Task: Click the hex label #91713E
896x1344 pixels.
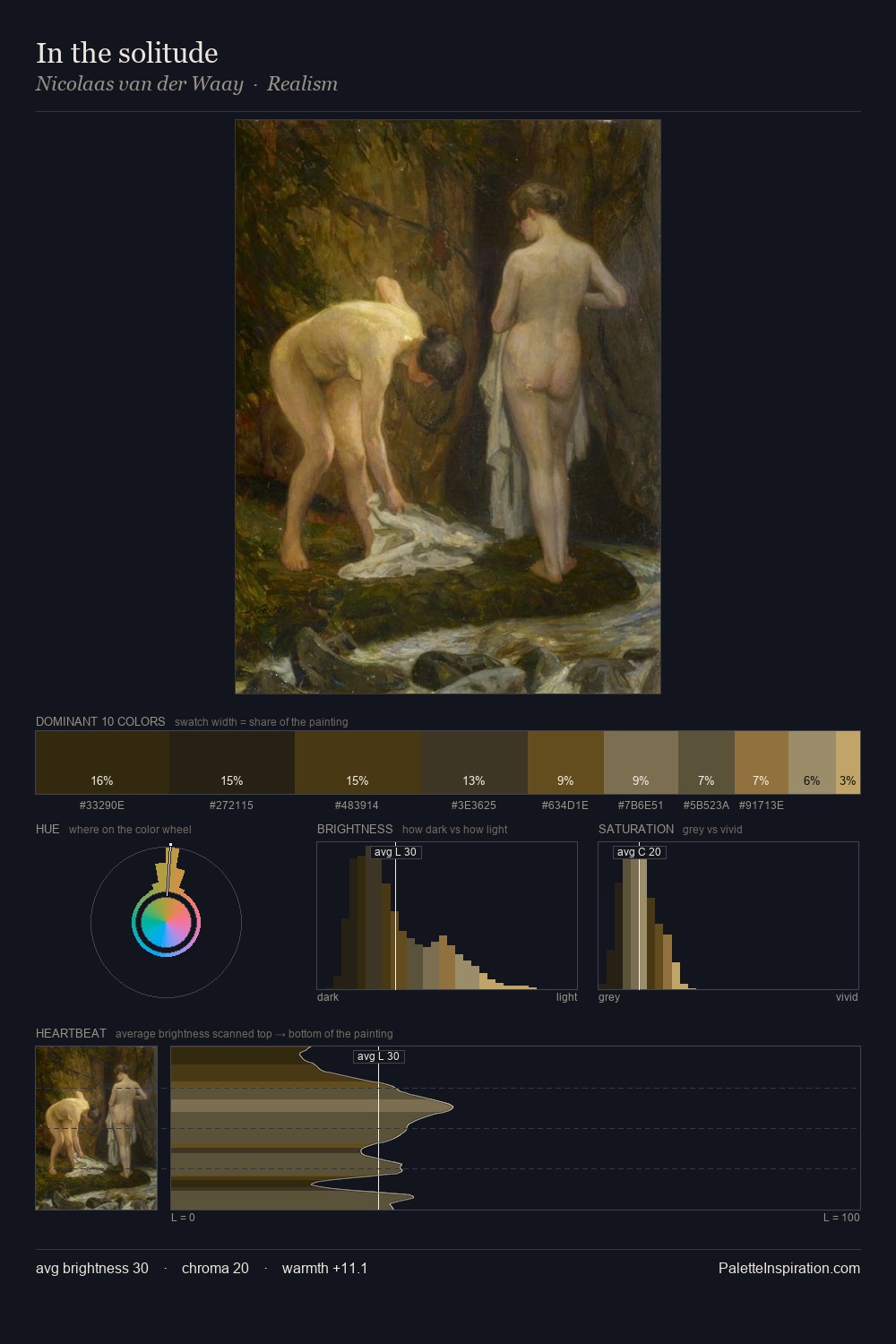Action: pyautogui.click(x=762, y=805)
